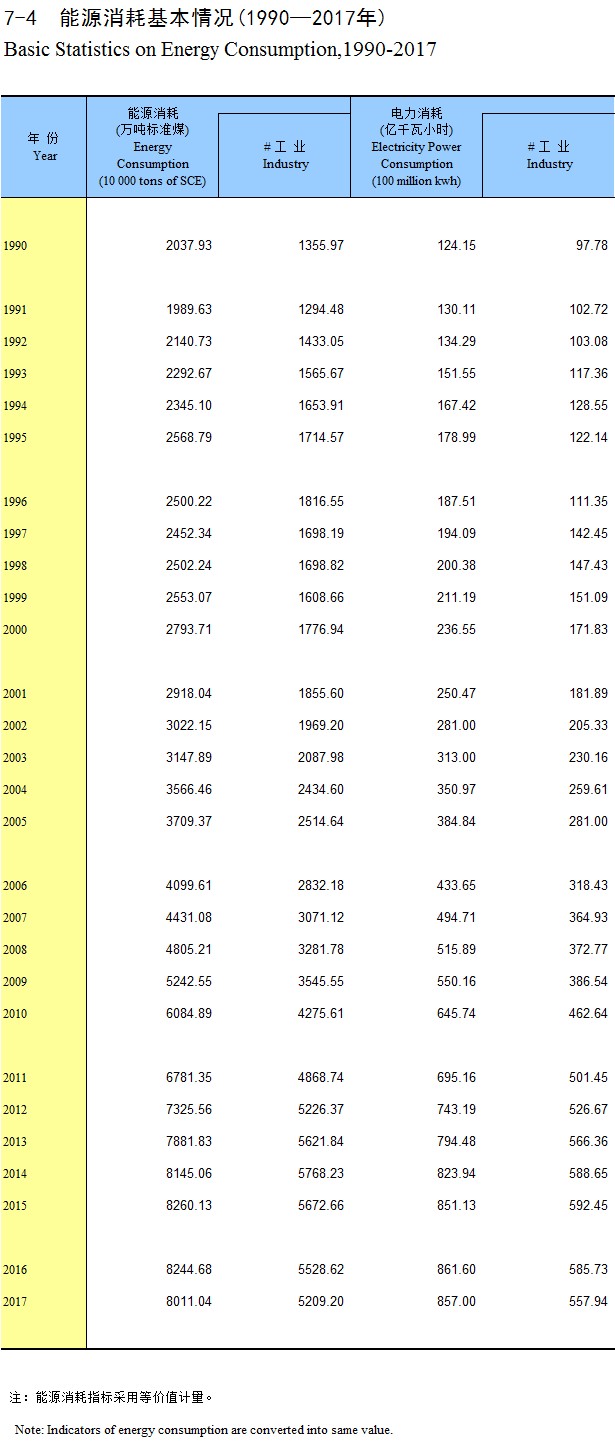Select the 1996 industrial electricity value 111.35
Image resolution: width=615 pixels, height=1446 pixels.
588,502
